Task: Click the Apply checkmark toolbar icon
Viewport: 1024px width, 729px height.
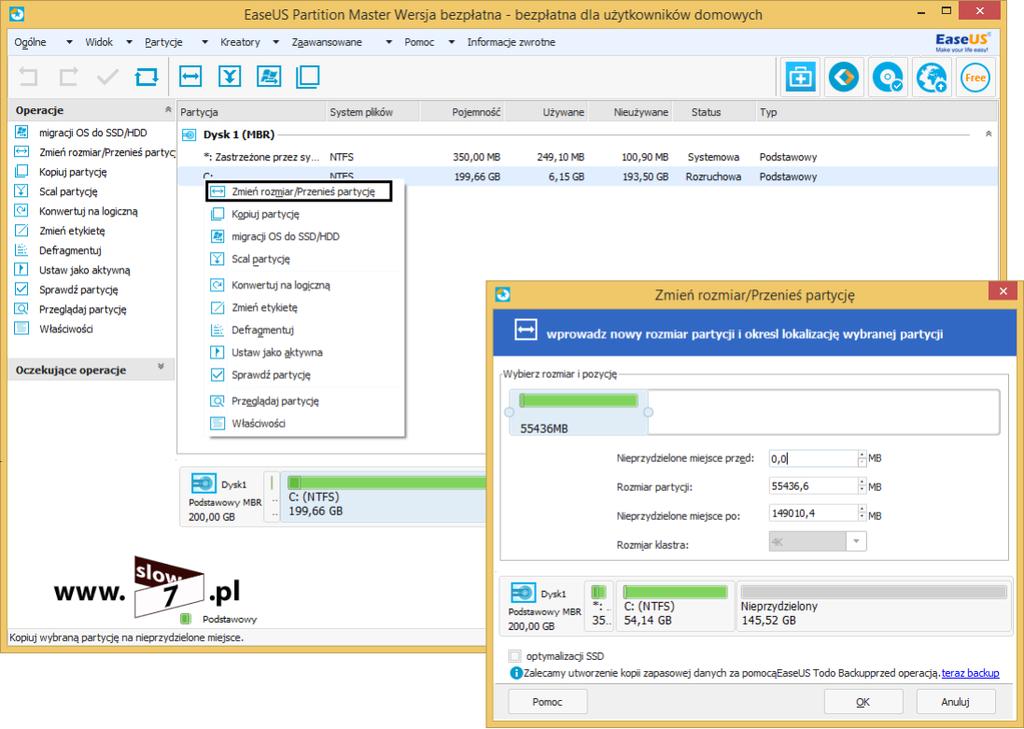Action: pos(107,77)
